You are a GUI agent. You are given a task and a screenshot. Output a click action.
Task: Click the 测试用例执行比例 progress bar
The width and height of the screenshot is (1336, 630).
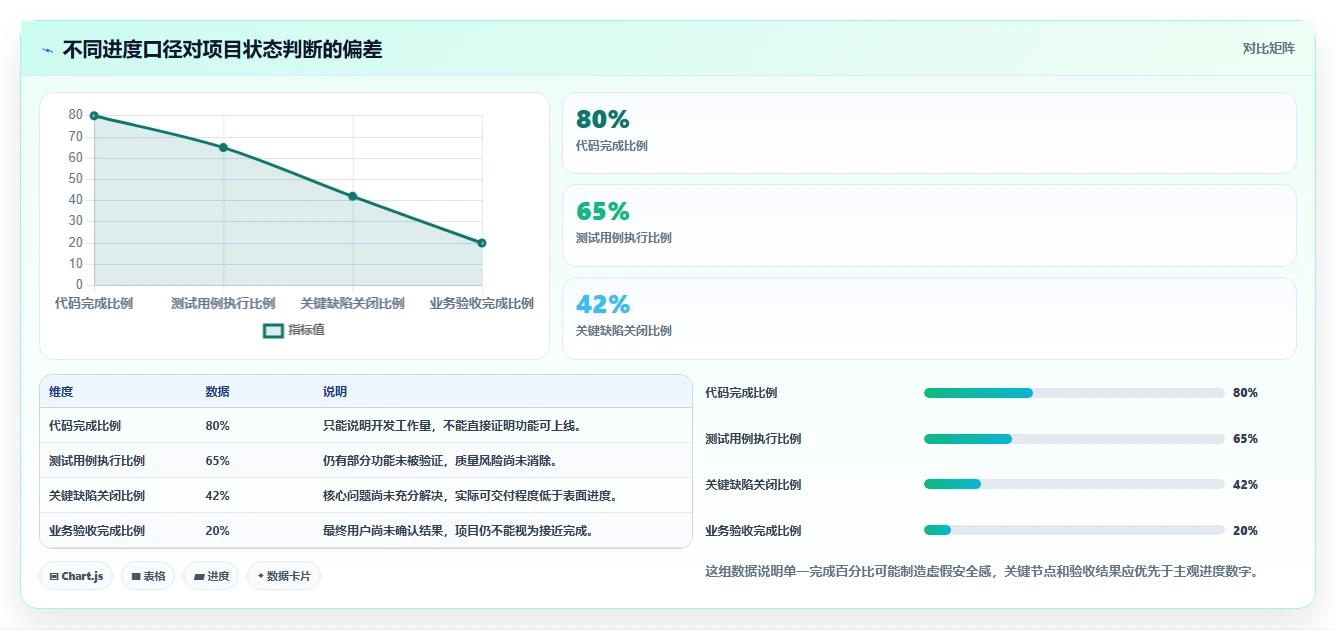tap(1074, 439)
